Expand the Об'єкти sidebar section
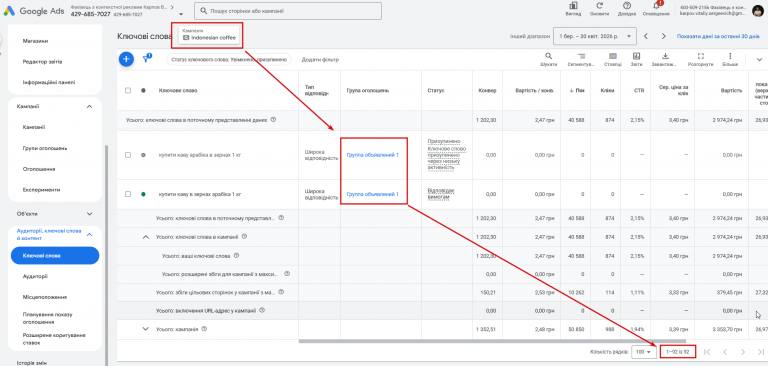Image resolution: width=768 pixels, height=366 pixels. click(89, 214)
